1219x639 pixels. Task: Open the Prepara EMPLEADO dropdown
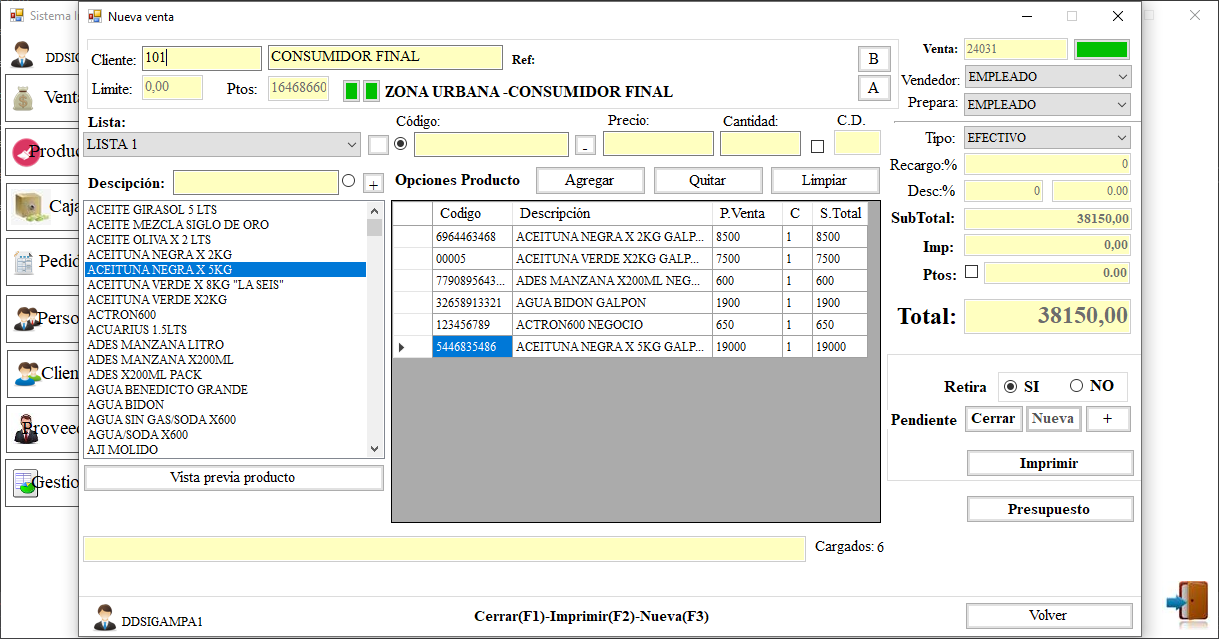pos(1047,104)
